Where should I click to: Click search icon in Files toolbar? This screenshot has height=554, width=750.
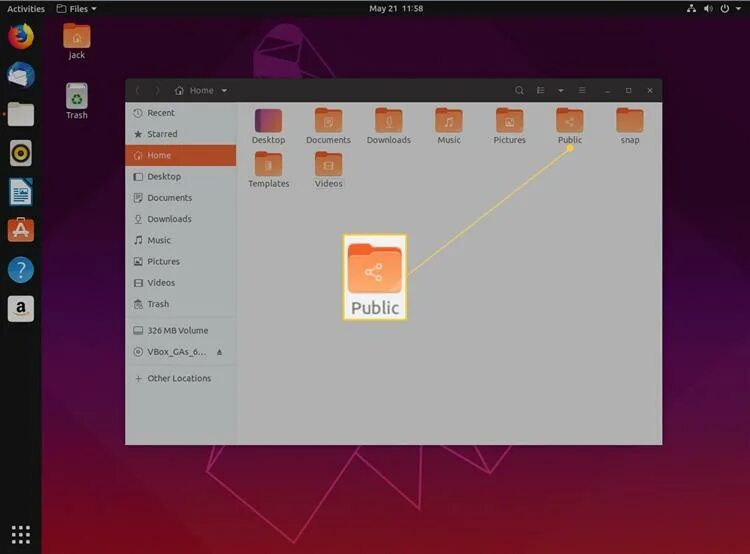(x=519, y=90)
